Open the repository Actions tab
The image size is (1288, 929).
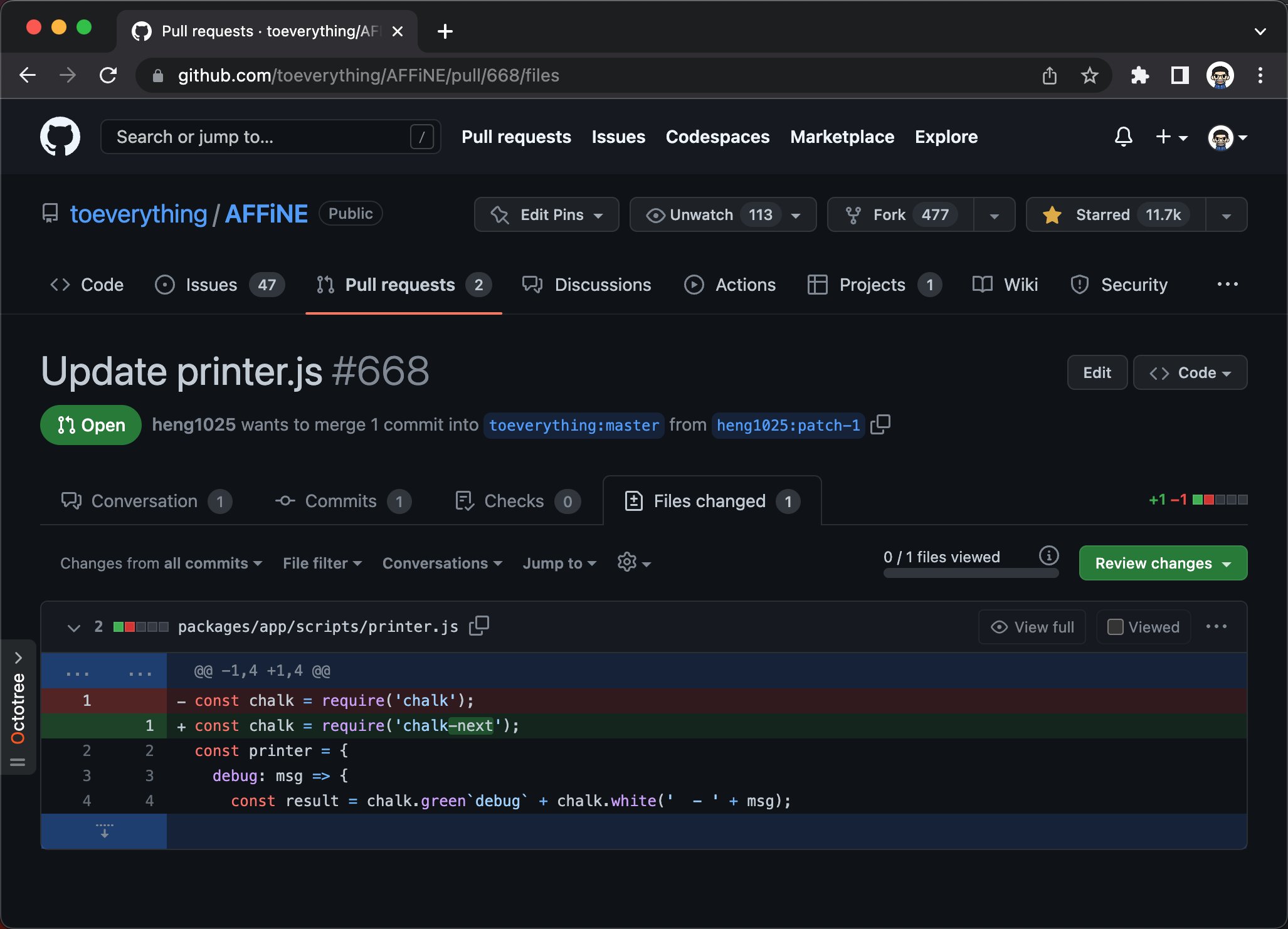730,285
